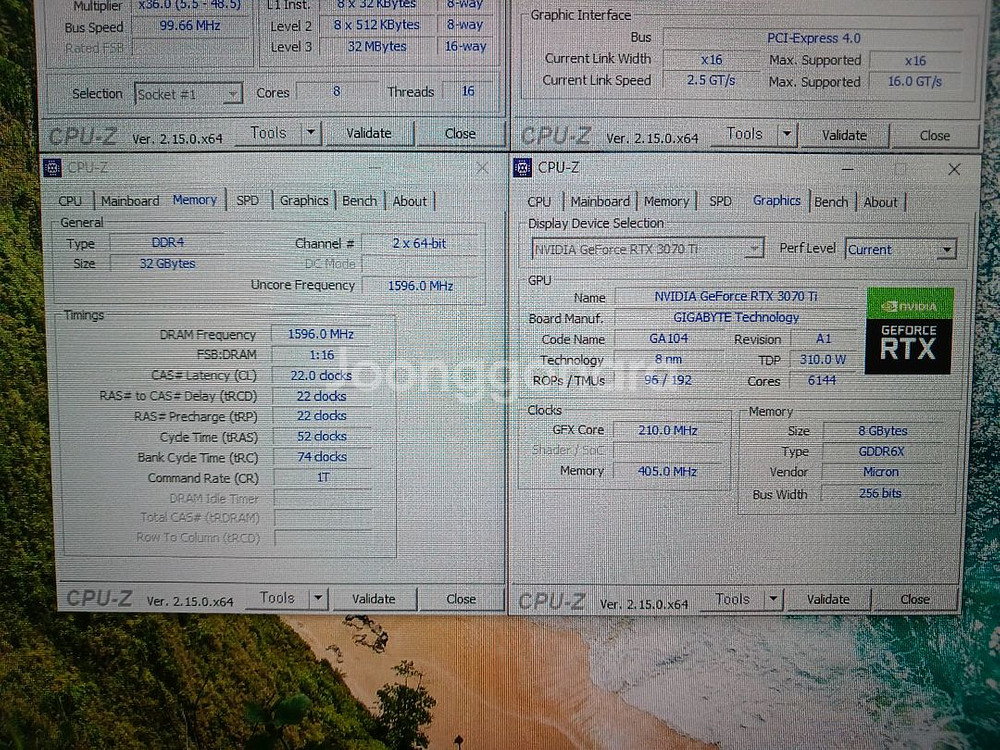1000x750 pixels.
Task: Close Memory window with title bar X
Action: [482, 168]
